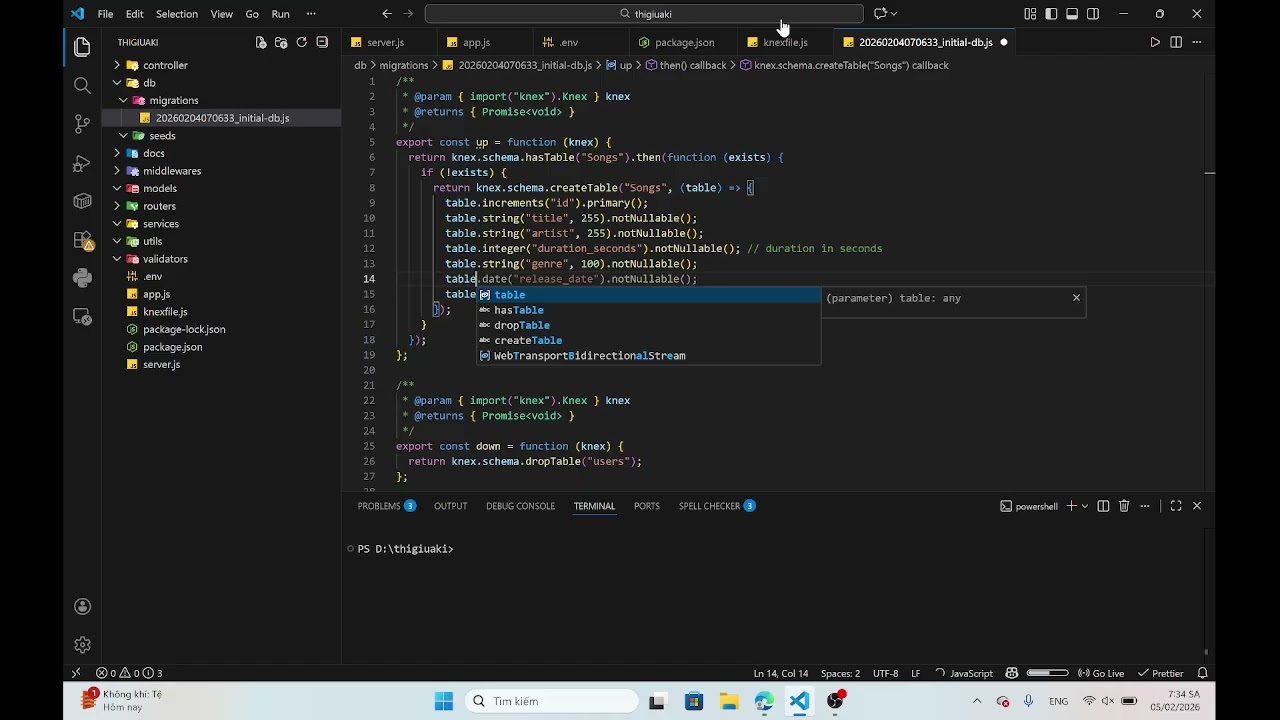Click UTF-8 encoding in status bar
Viewport: 1280px width, 720px height.
pos(886,673)
